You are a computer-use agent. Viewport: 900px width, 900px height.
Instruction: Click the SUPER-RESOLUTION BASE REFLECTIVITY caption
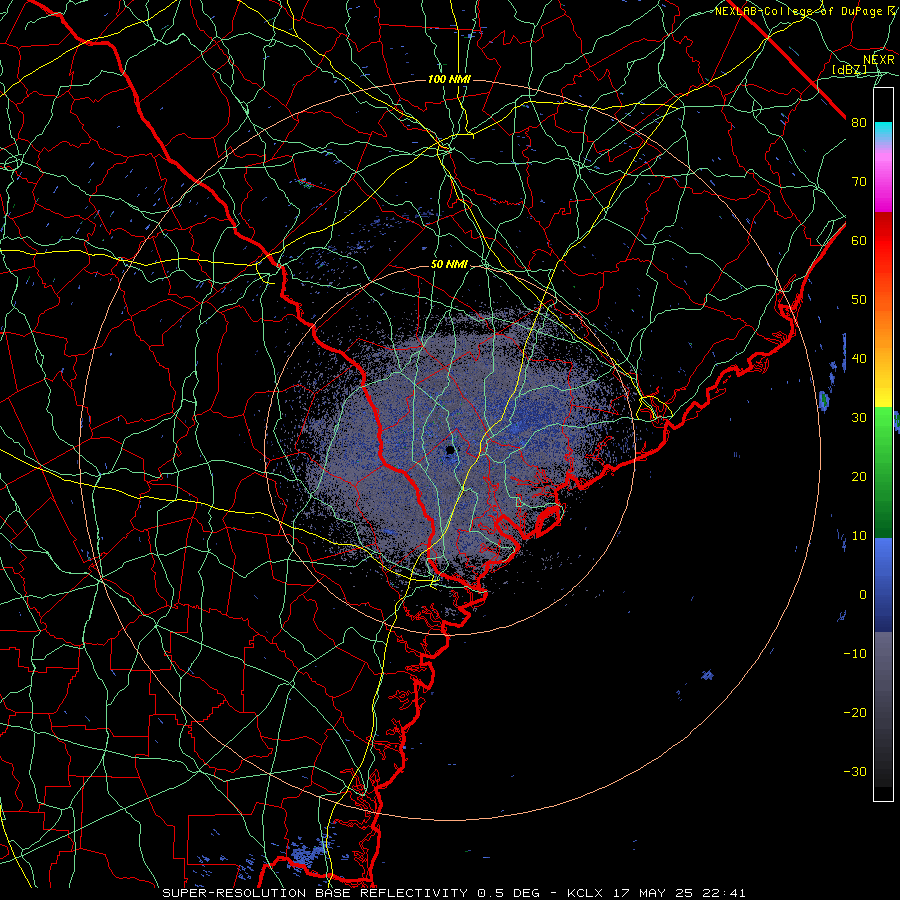(315, 893)
